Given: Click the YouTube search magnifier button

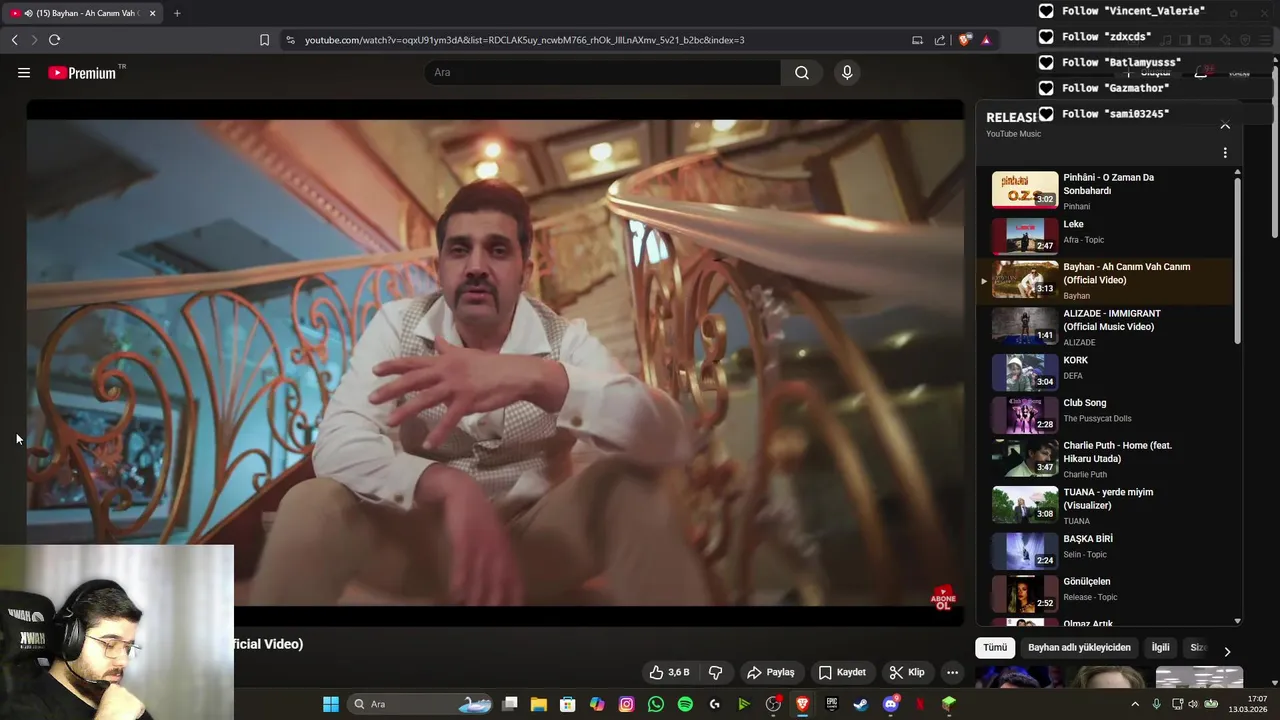Looking at the screenshot, I should coord(802,72).
